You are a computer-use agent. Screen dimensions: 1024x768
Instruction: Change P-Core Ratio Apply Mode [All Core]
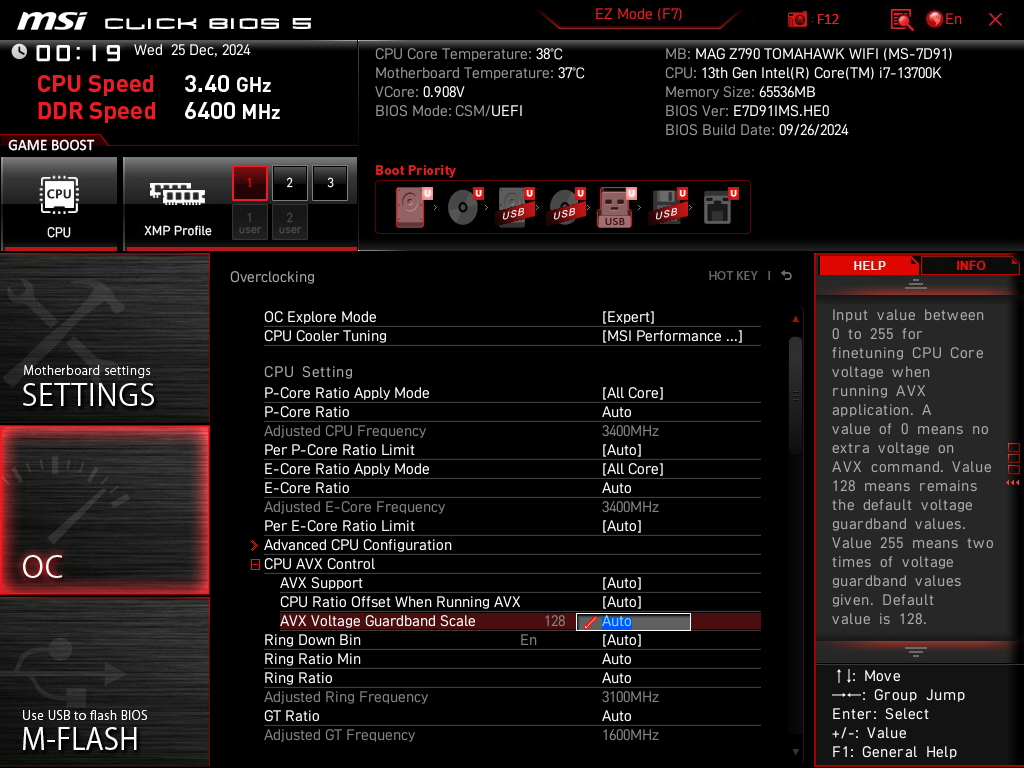pos(632,393)
